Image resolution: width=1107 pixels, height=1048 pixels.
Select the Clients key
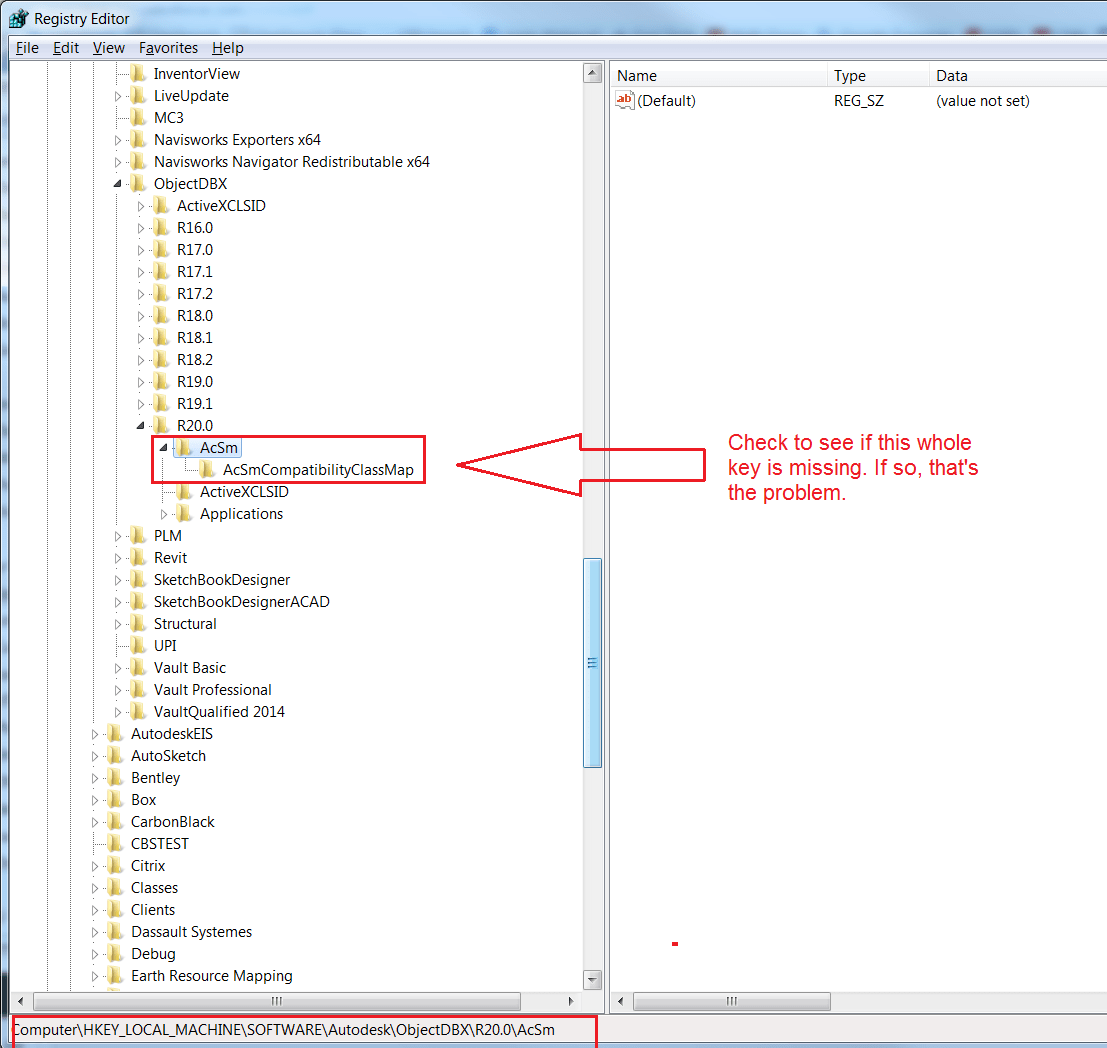click(153, 910)
